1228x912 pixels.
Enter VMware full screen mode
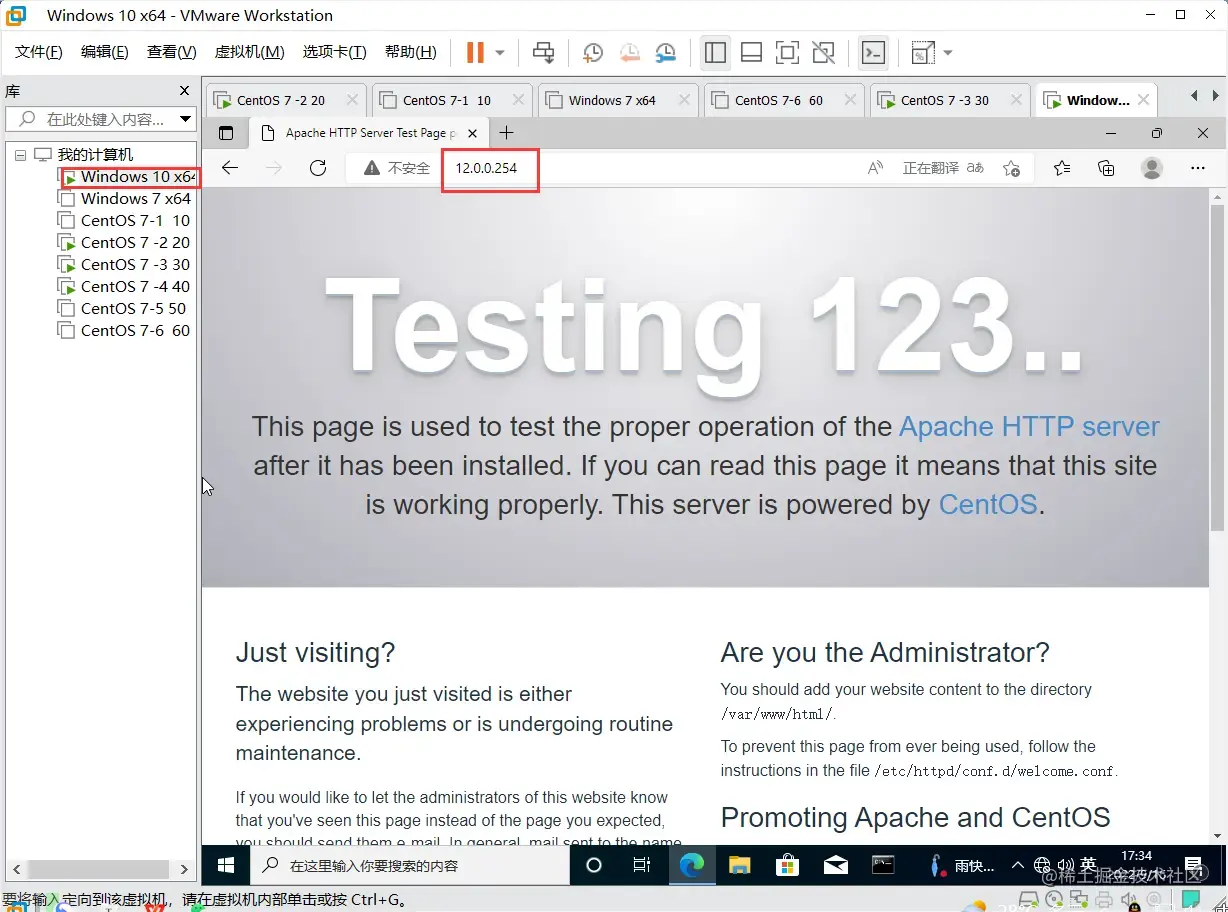pos(787,52)
